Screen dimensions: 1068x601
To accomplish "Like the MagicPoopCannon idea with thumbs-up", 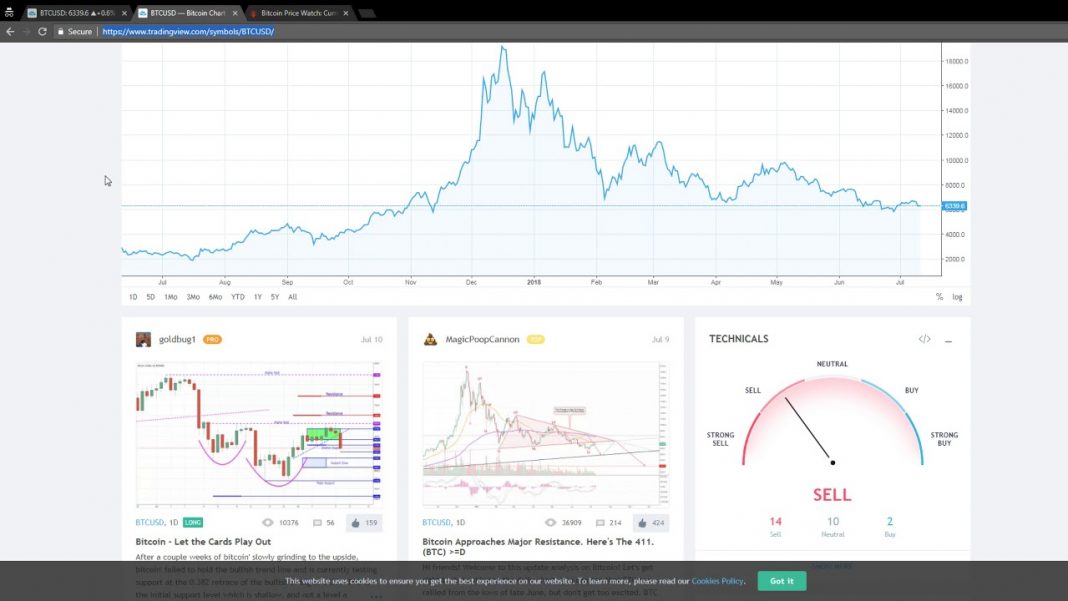I will tap(651, 522).
